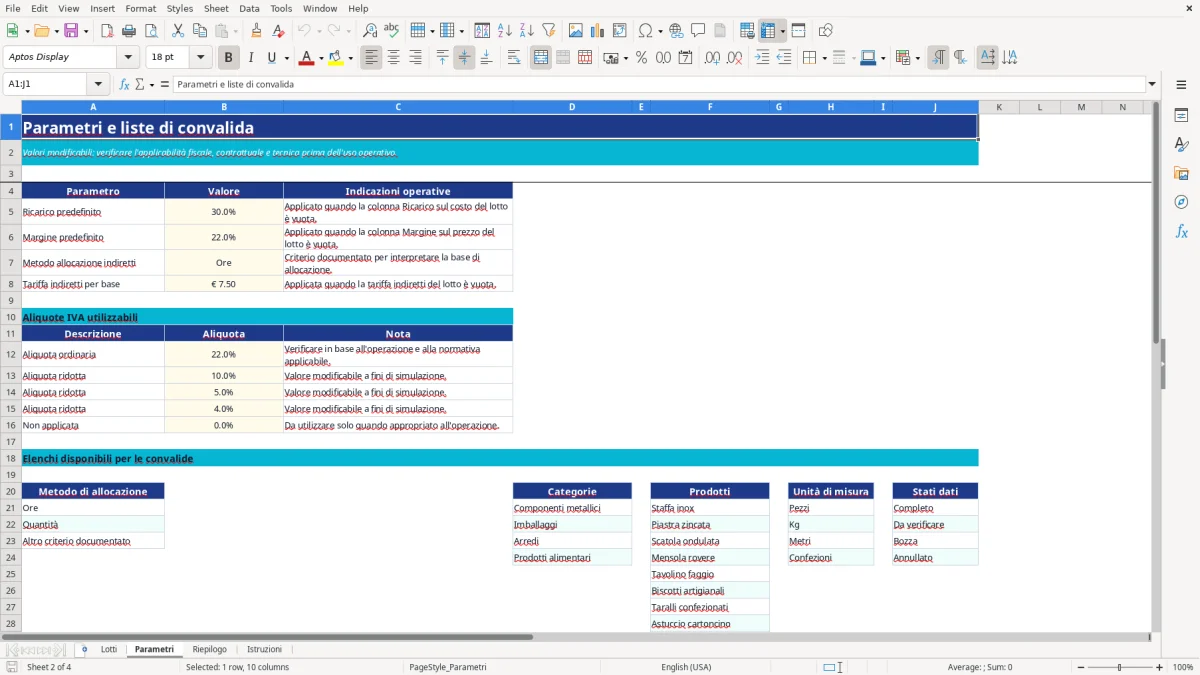1200x675 pixels.
Task: Set left-to-right text direction
Action: pyautogui.click(x=938, y=58)
